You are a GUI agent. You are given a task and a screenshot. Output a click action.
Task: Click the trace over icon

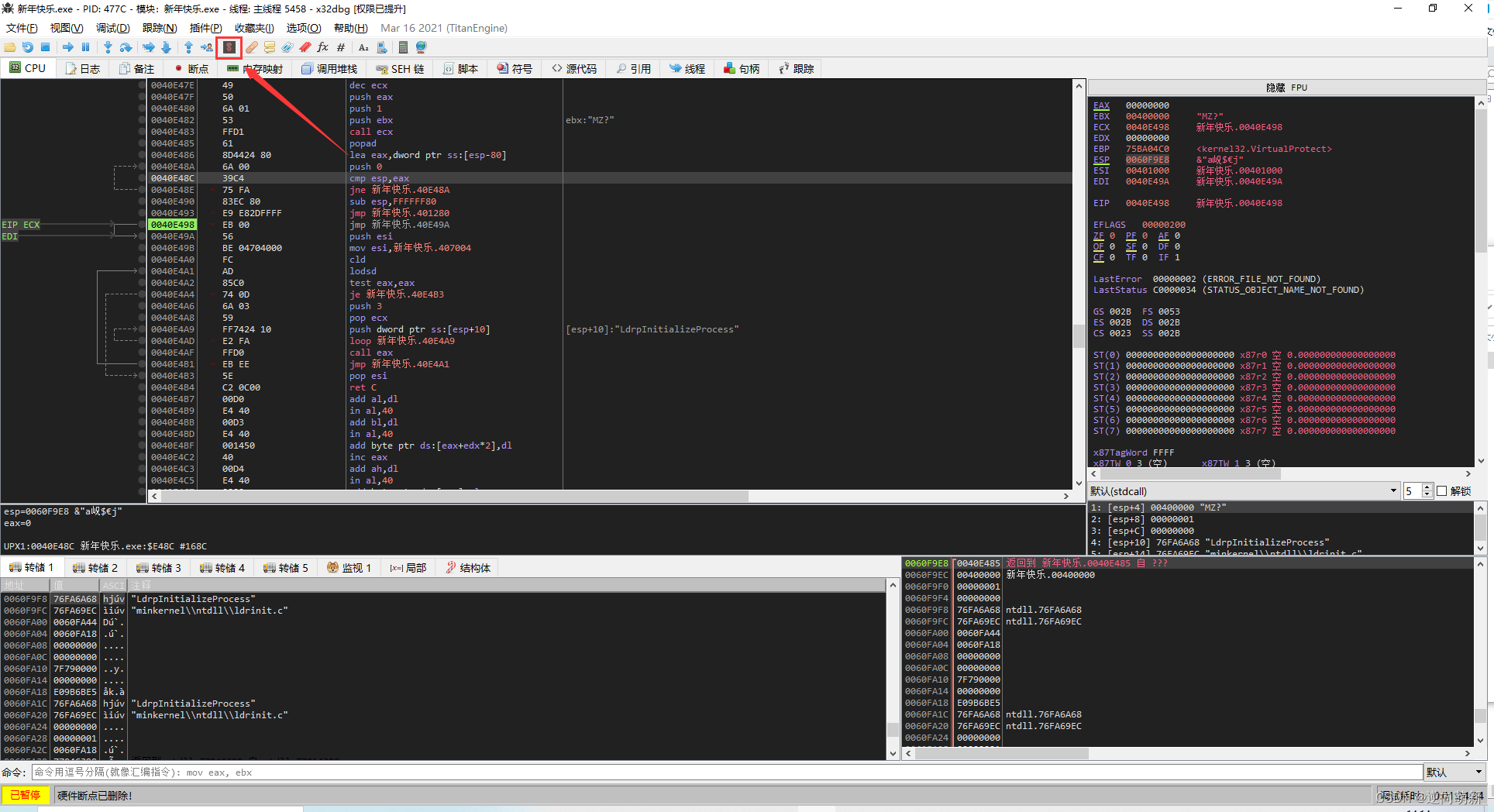click(x=166, y=47)
